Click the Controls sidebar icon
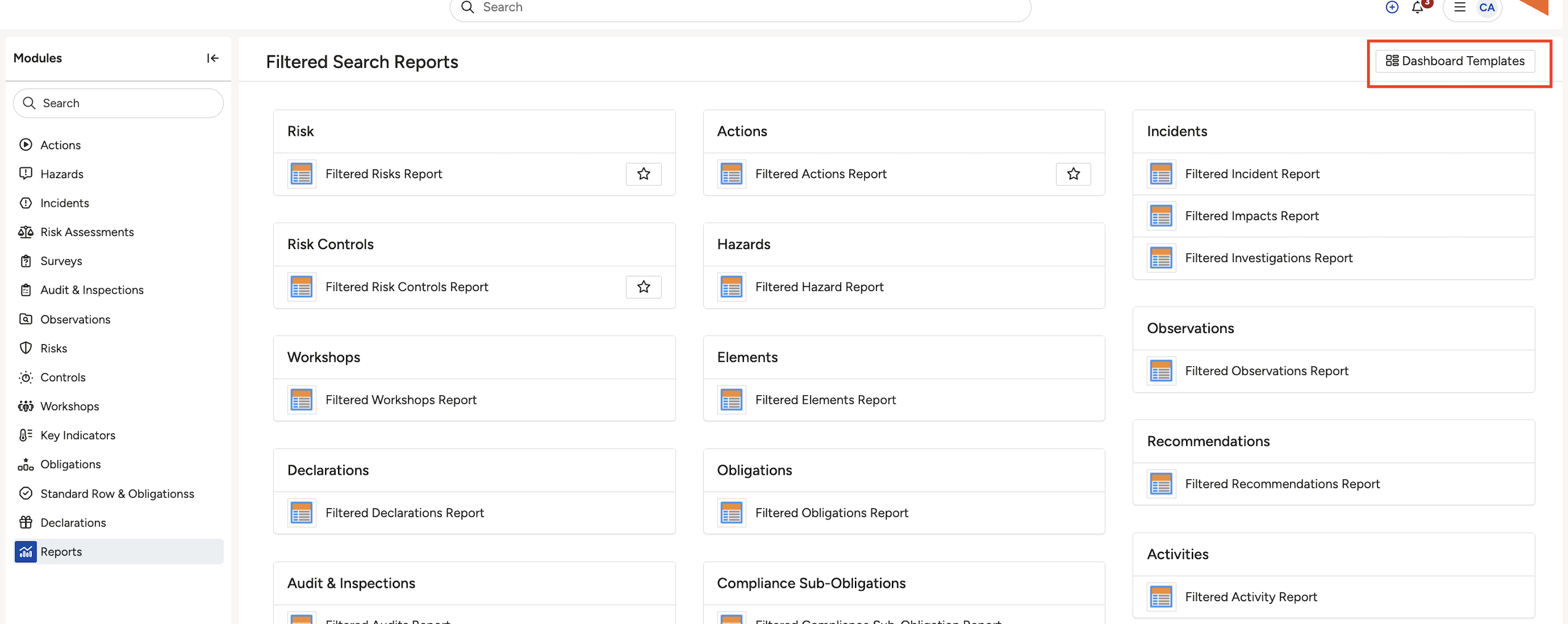 click(26, 377)
